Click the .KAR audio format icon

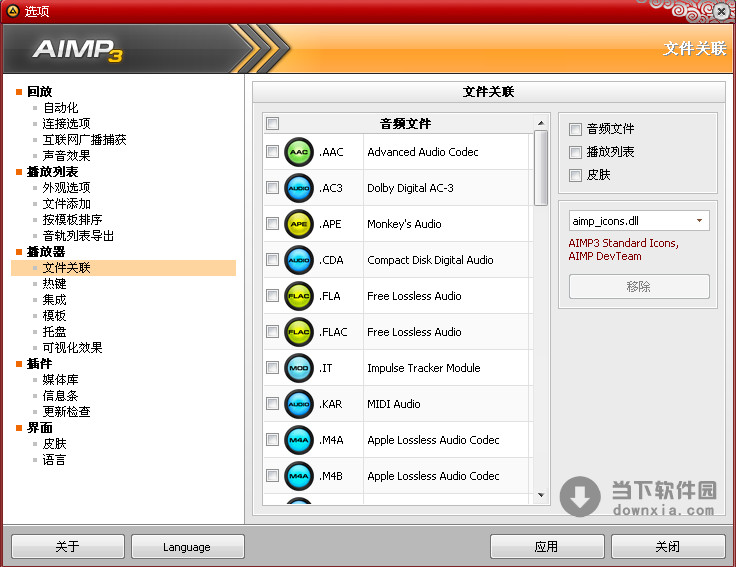point(299,404)
